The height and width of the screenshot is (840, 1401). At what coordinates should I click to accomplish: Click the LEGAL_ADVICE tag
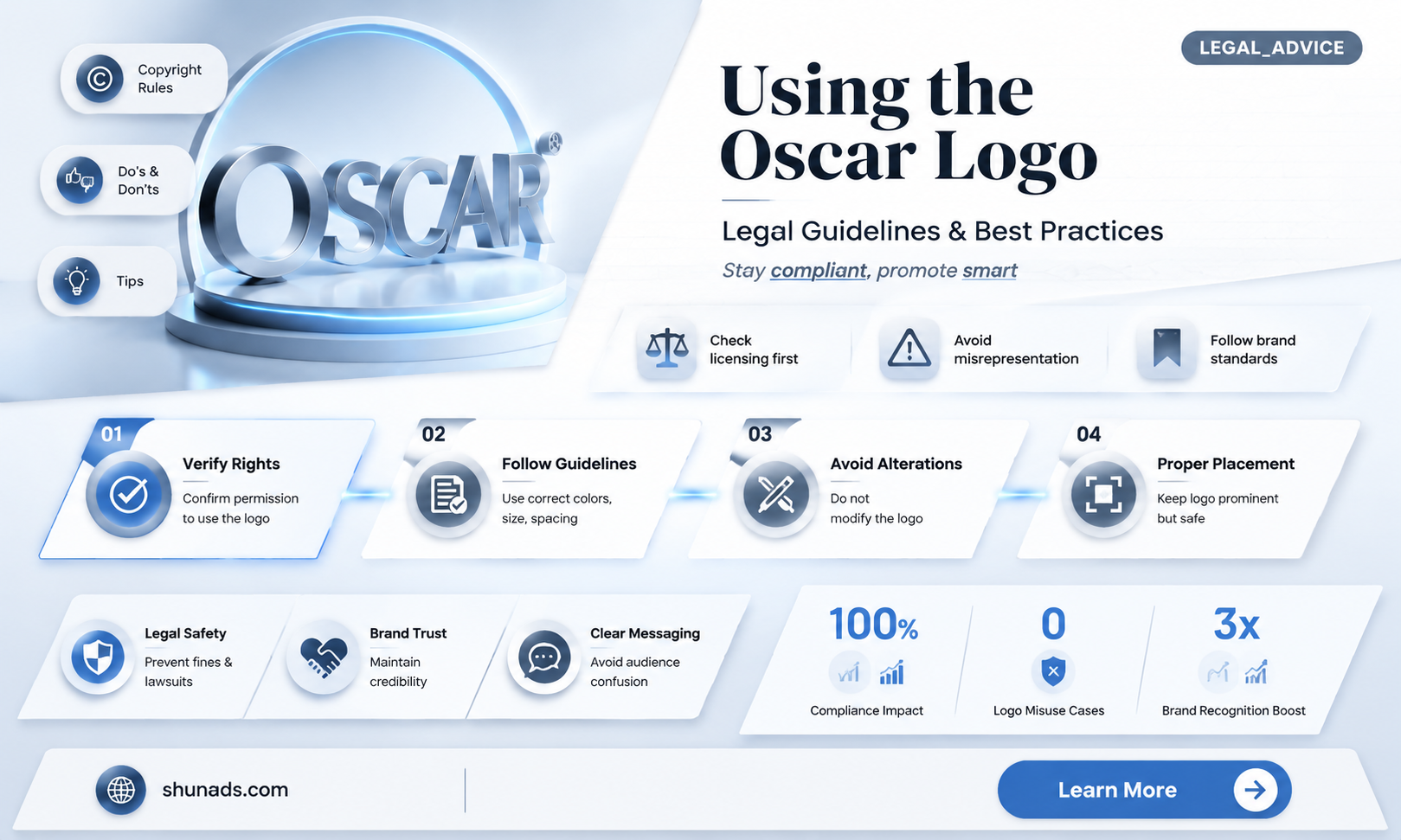tap(1271, 48)
